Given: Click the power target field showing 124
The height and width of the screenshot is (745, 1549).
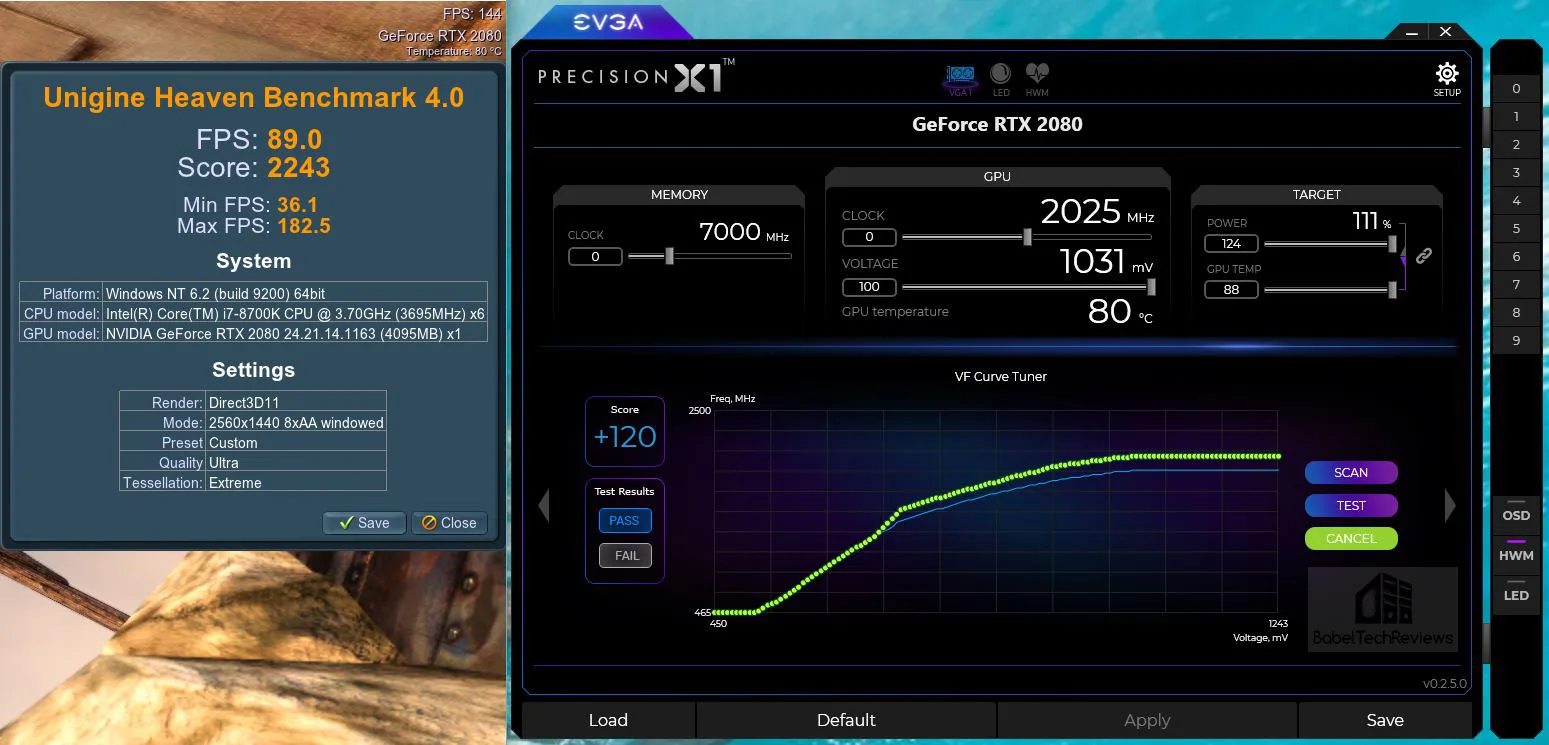Looking at the screenshot, I should tap(1231, 243).
